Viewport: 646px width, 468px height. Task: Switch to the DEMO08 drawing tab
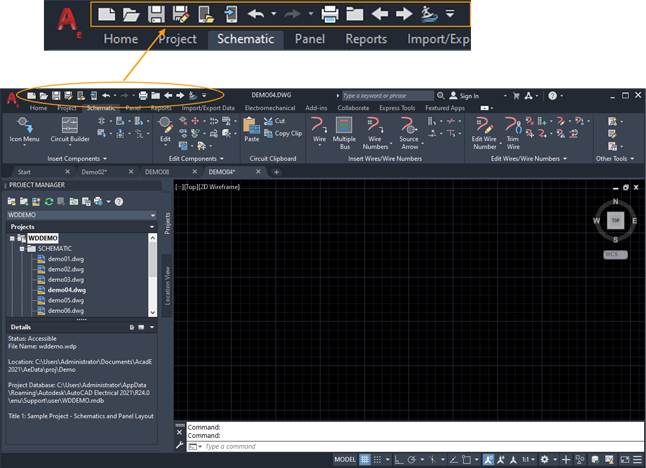157,172
